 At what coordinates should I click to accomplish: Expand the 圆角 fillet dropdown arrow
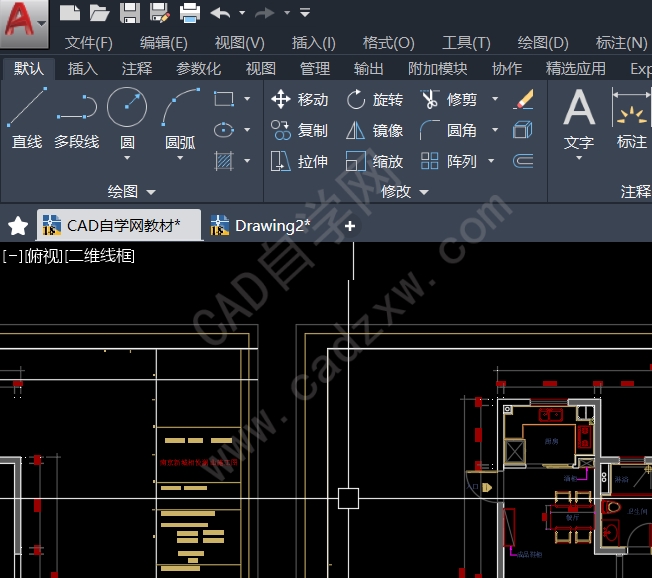[x=495, y=130]
